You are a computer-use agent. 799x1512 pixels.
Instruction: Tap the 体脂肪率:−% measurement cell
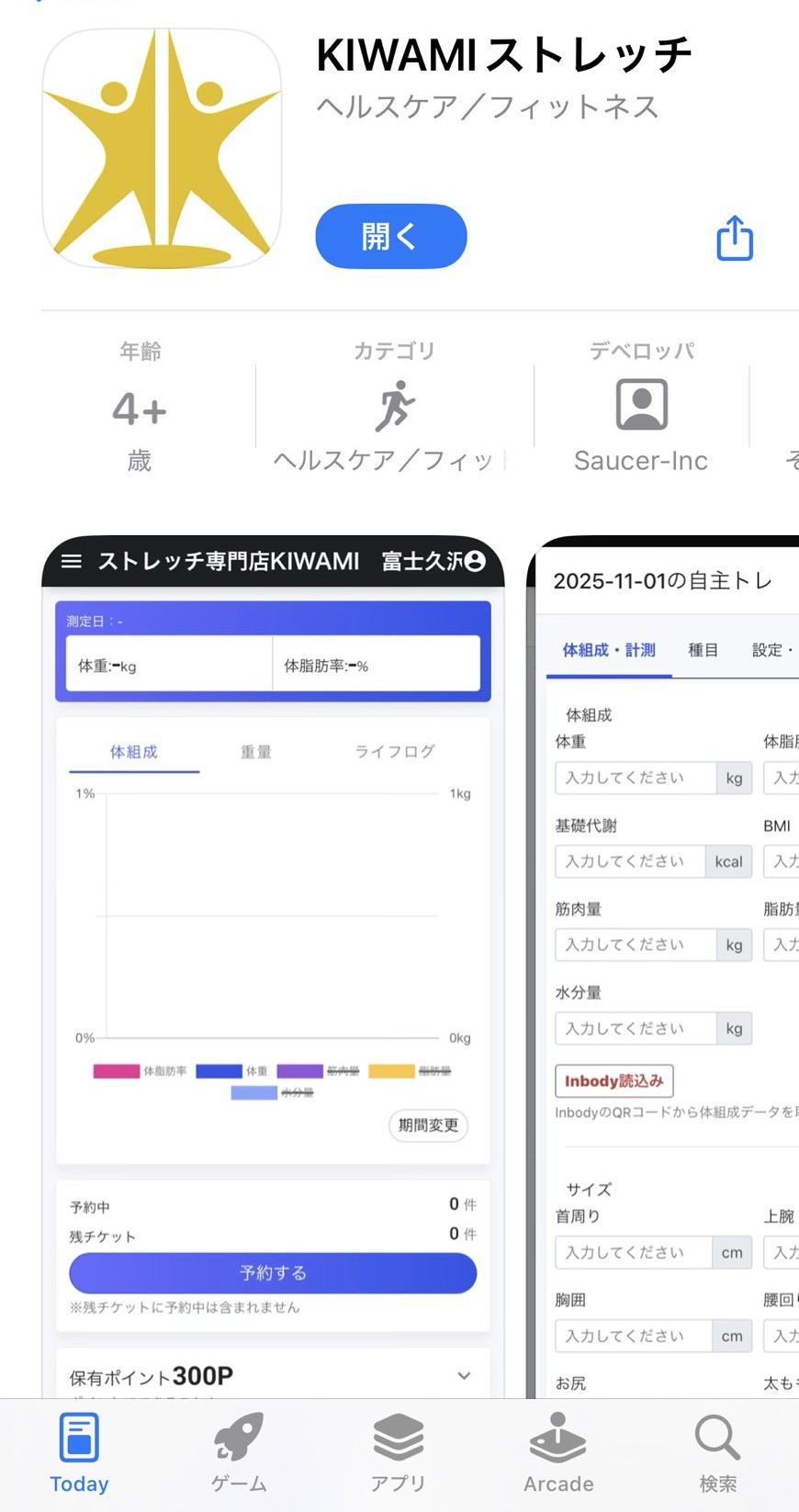tap(377, 665)
